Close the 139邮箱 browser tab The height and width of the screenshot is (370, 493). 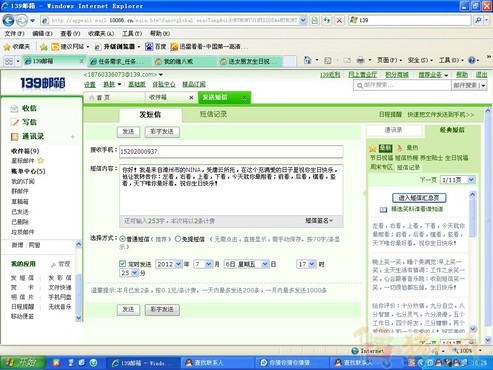(81, 61)
